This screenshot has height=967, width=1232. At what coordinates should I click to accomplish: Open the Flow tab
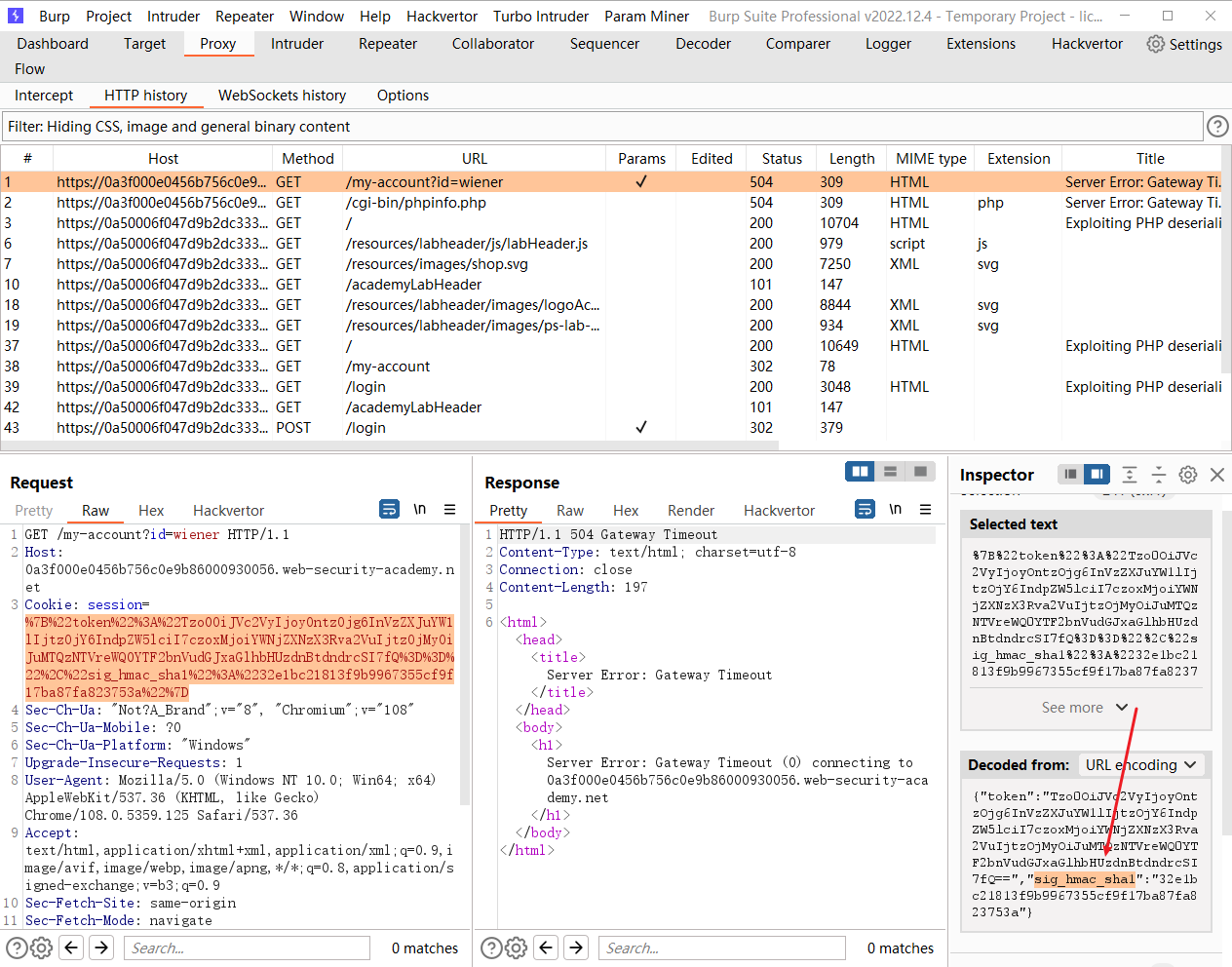29,69
